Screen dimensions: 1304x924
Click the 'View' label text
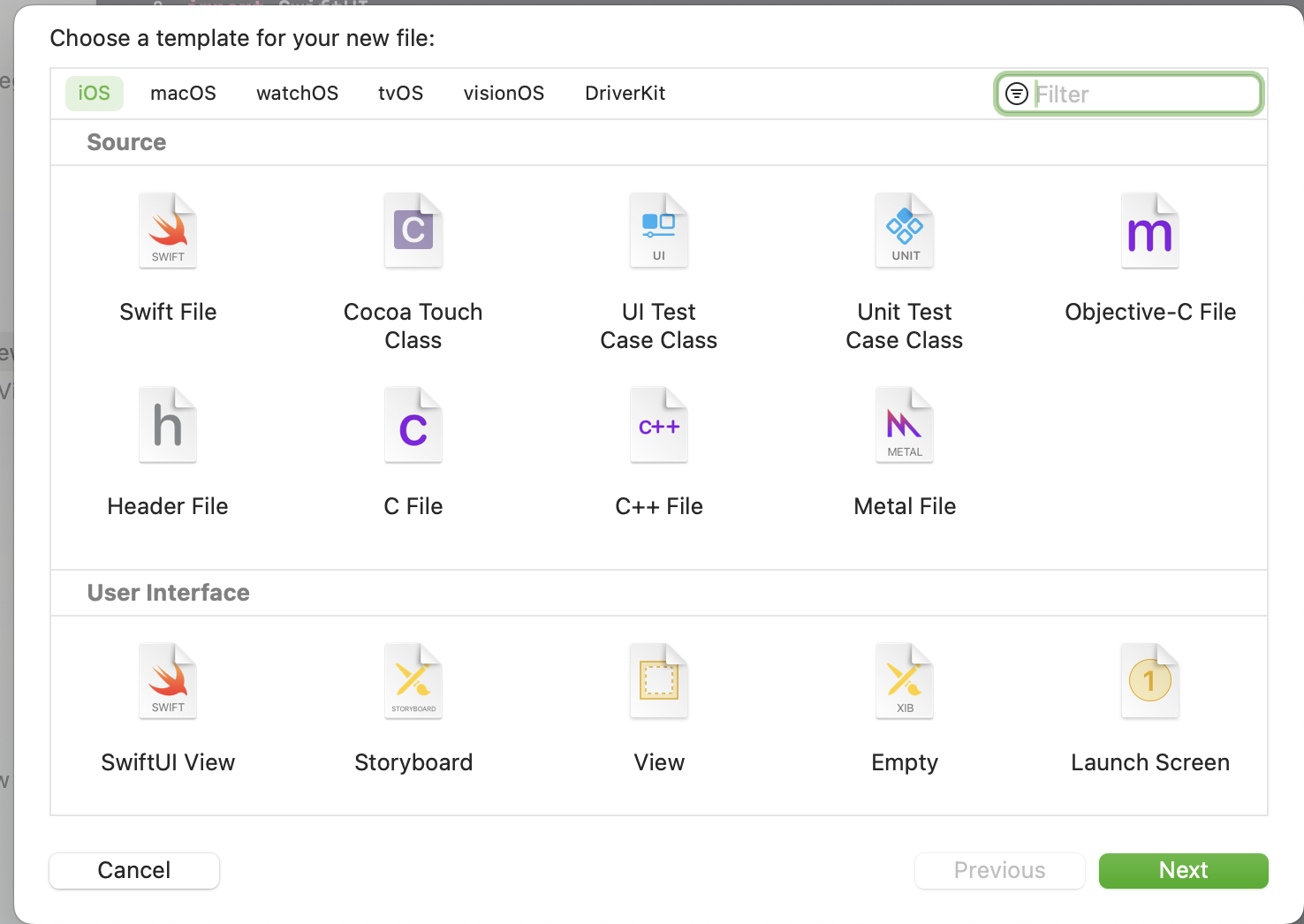pos(659,762)
